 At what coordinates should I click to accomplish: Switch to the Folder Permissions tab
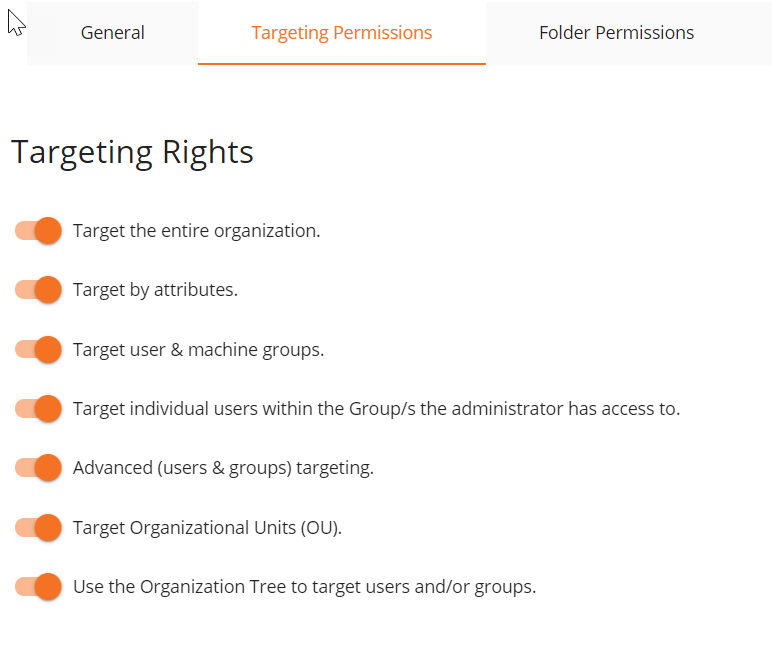tap(616, 33)
